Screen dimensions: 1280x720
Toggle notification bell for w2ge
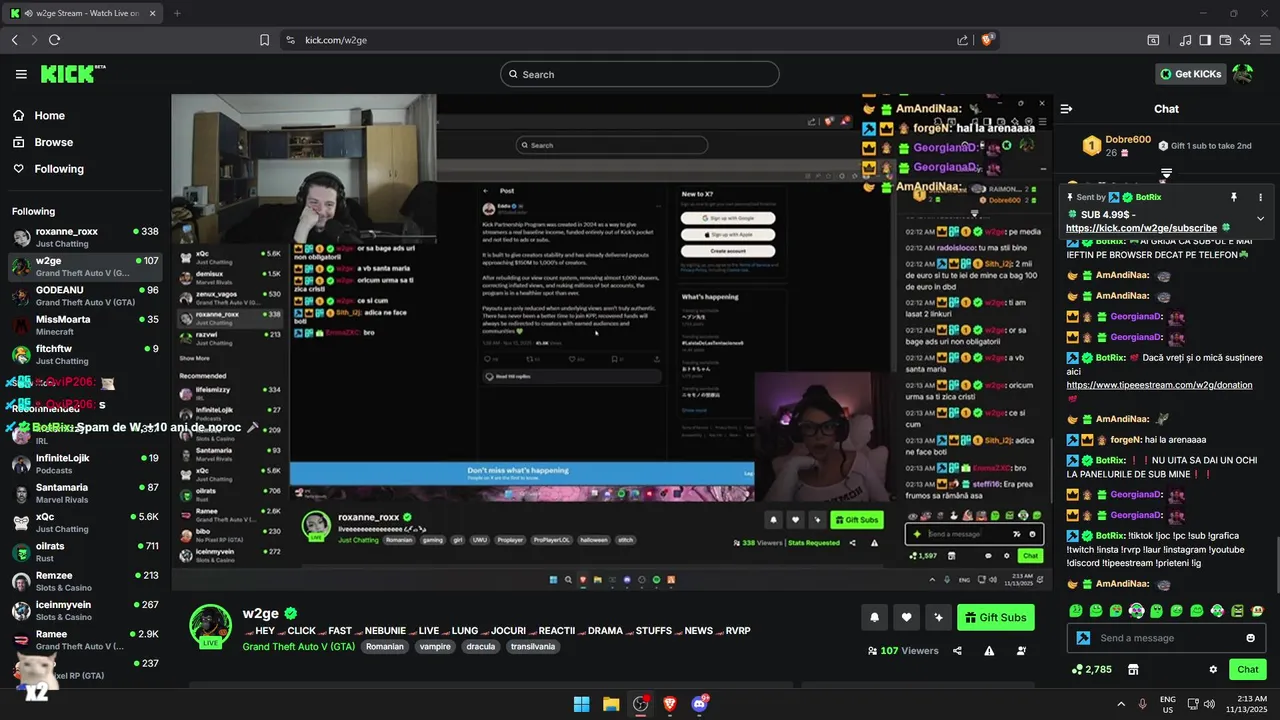[x=874, y=617]
